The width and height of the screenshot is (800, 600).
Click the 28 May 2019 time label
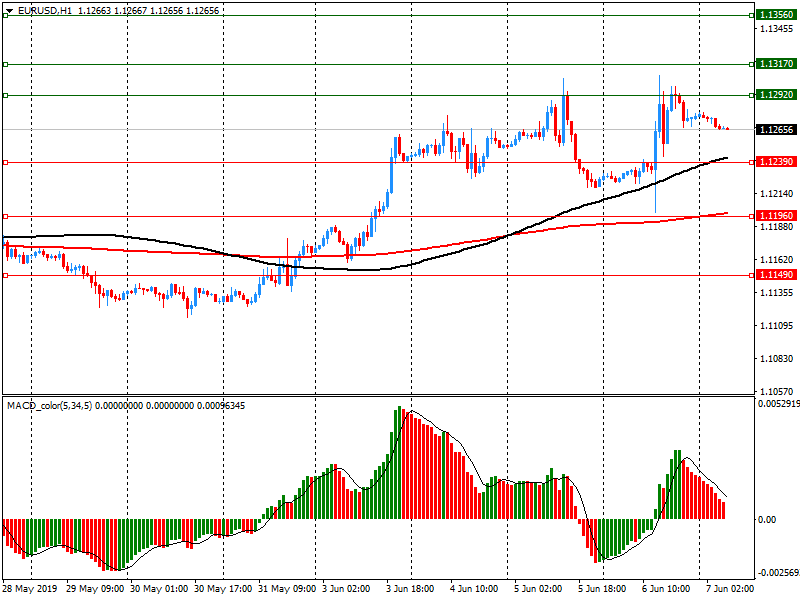click(30, 589)
